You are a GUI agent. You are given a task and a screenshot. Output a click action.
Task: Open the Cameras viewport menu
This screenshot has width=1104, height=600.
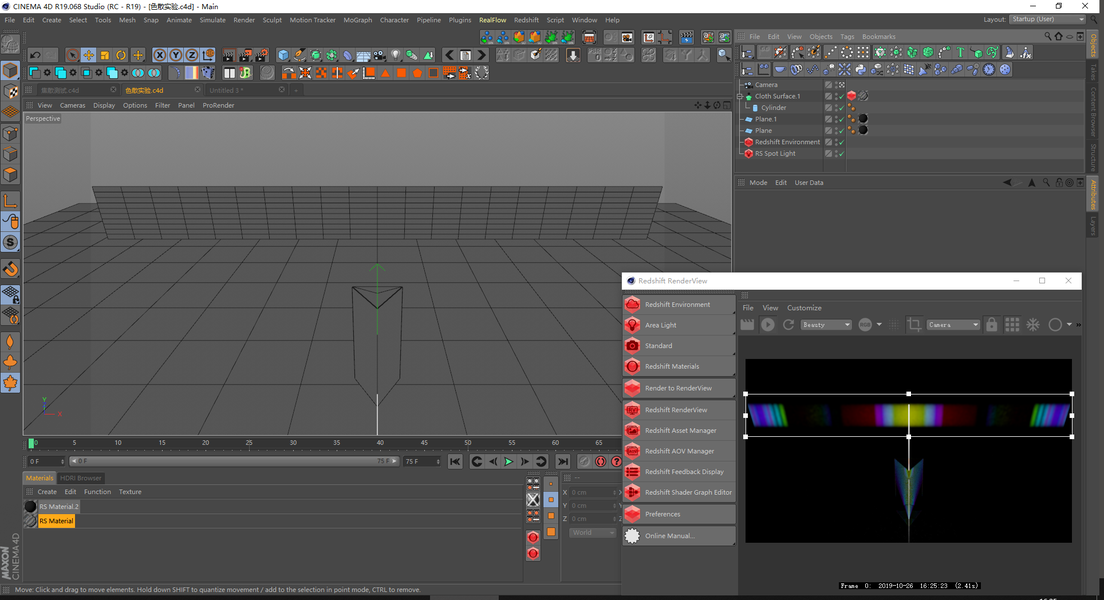[x=73, y=106]
